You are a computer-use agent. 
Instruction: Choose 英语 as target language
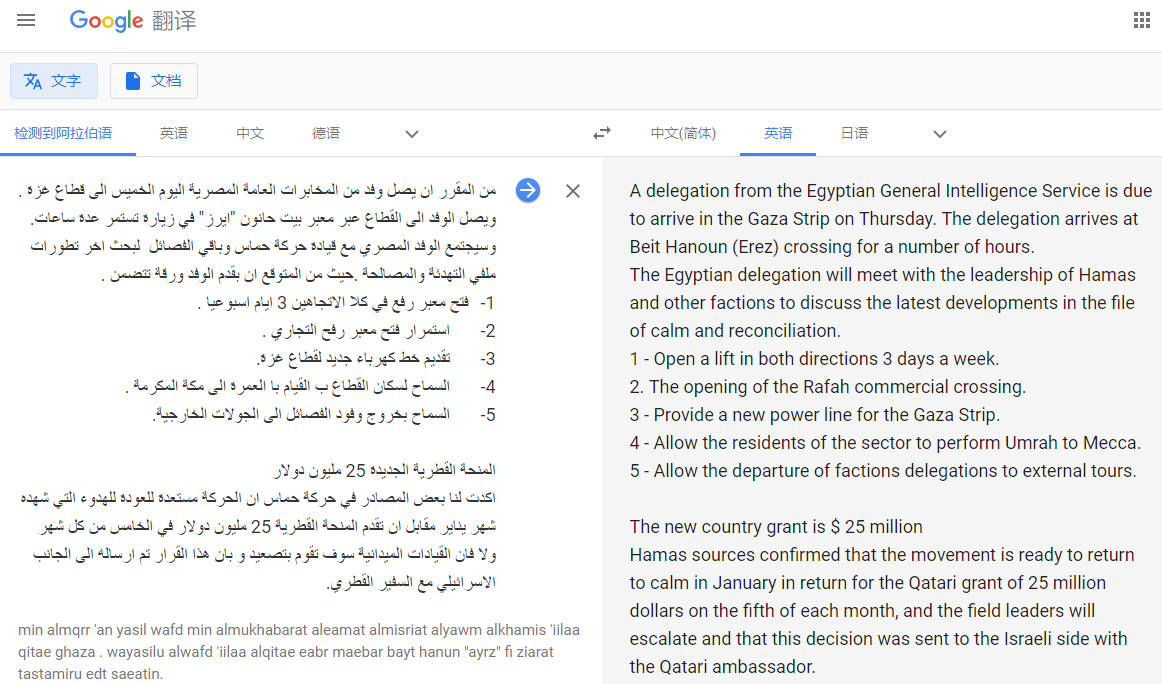tap(778, 133)
